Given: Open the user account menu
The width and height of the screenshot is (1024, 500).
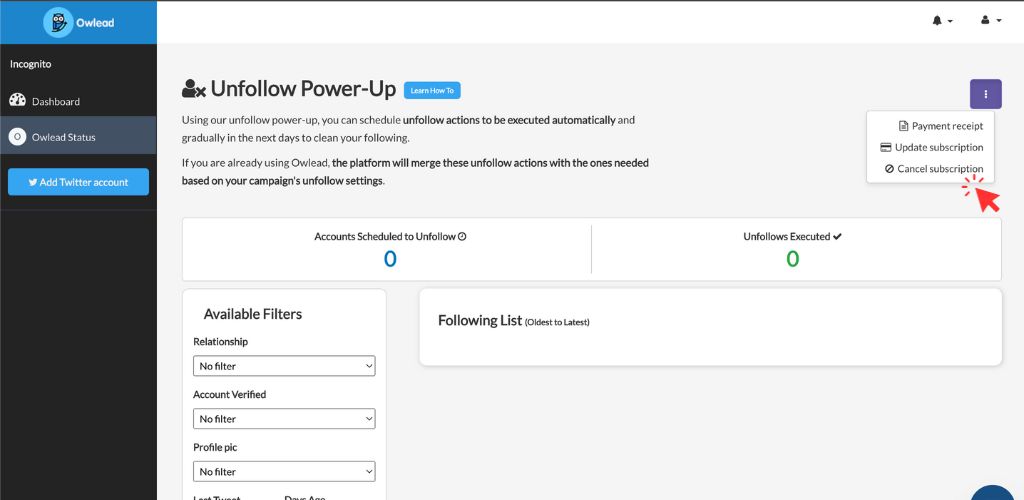Looking at the screenshot, I should [x=991, y=21].
